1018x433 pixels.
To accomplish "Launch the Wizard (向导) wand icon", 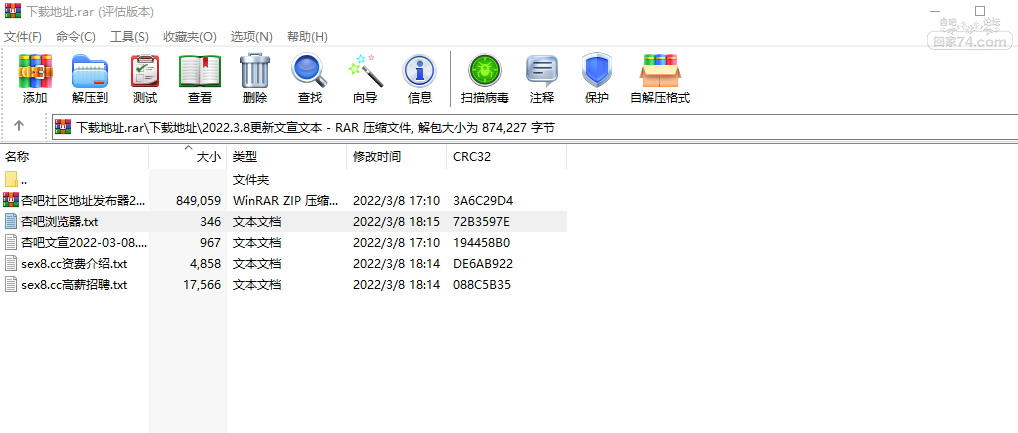I will (x=366, y=71).
